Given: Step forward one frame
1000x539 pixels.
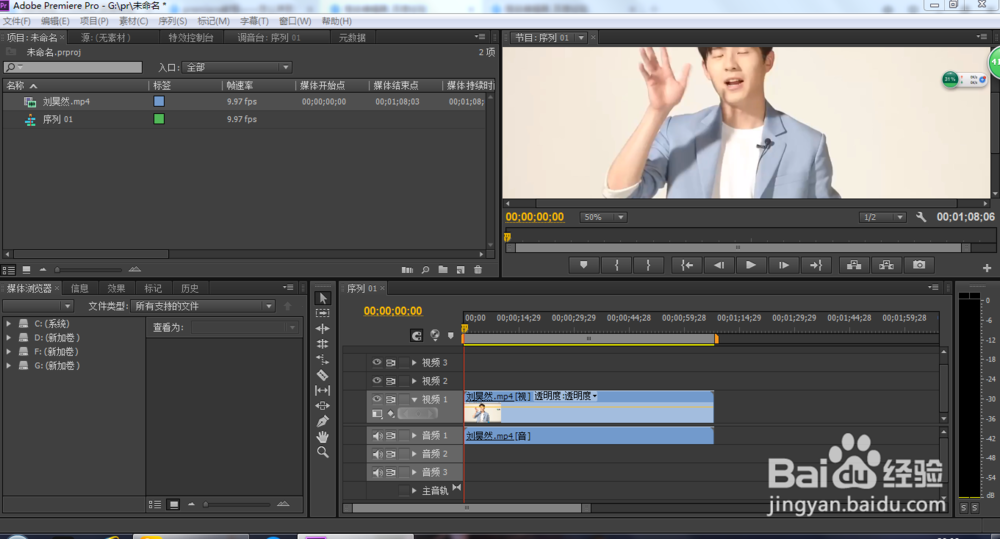Looking at the screenshot, I should [x=783, y=265].
